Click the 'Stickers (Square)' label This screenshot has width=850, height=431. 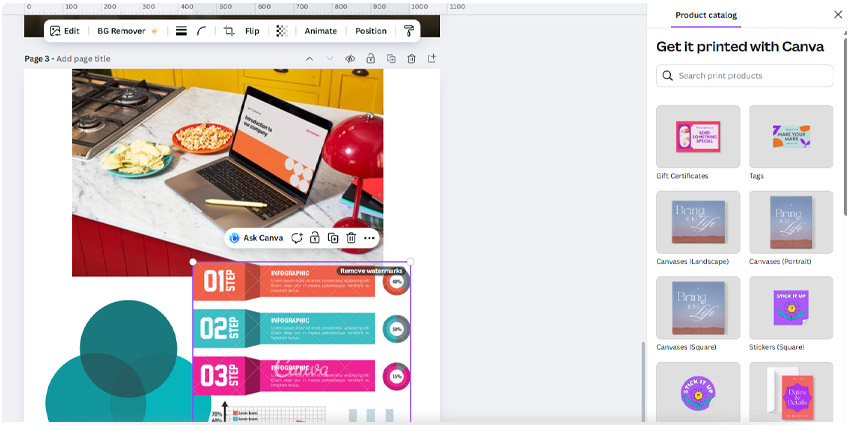tap(776, 348)
